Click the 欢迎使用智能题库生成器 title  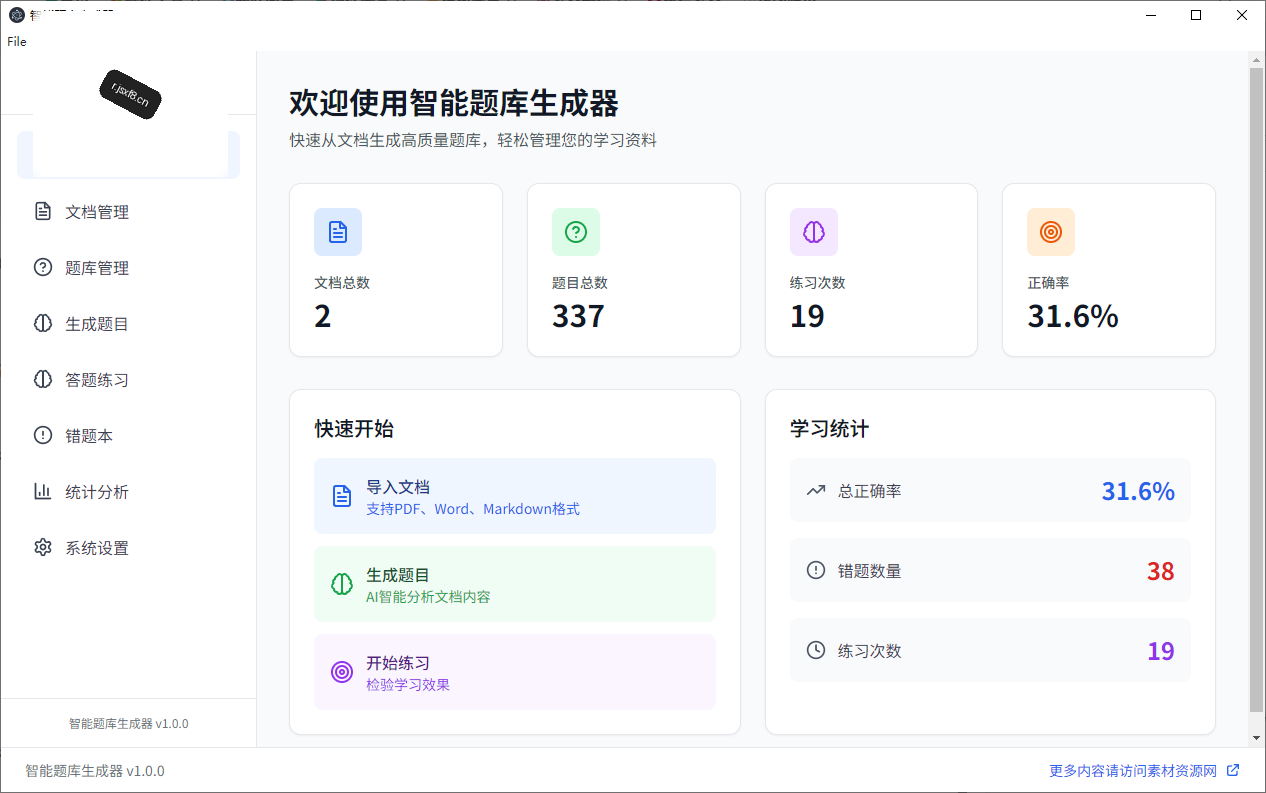[x=454, y=103]
